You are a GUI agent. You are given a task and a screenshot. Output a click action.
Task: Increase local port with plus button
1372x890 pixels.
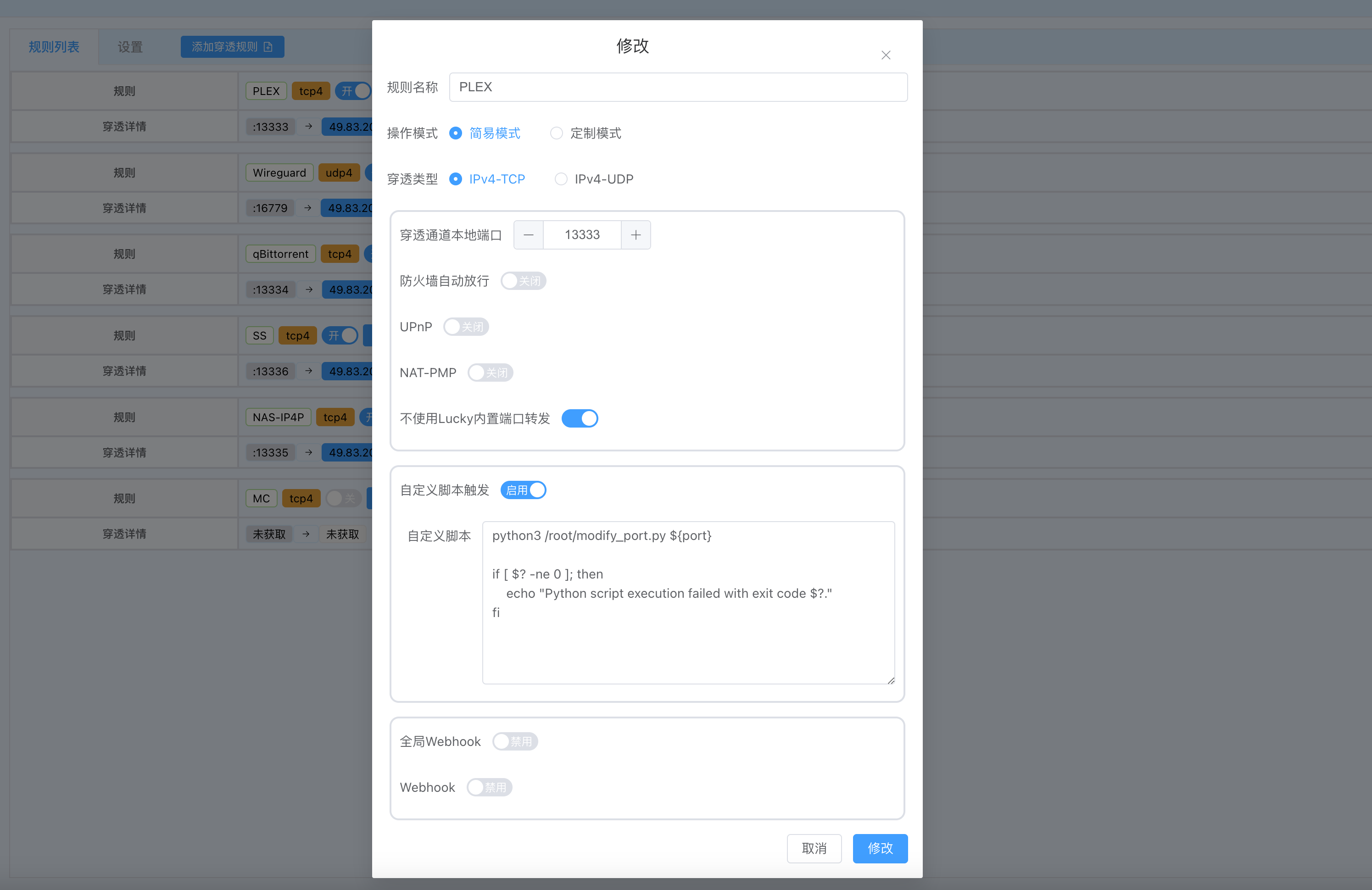(635, 234)
